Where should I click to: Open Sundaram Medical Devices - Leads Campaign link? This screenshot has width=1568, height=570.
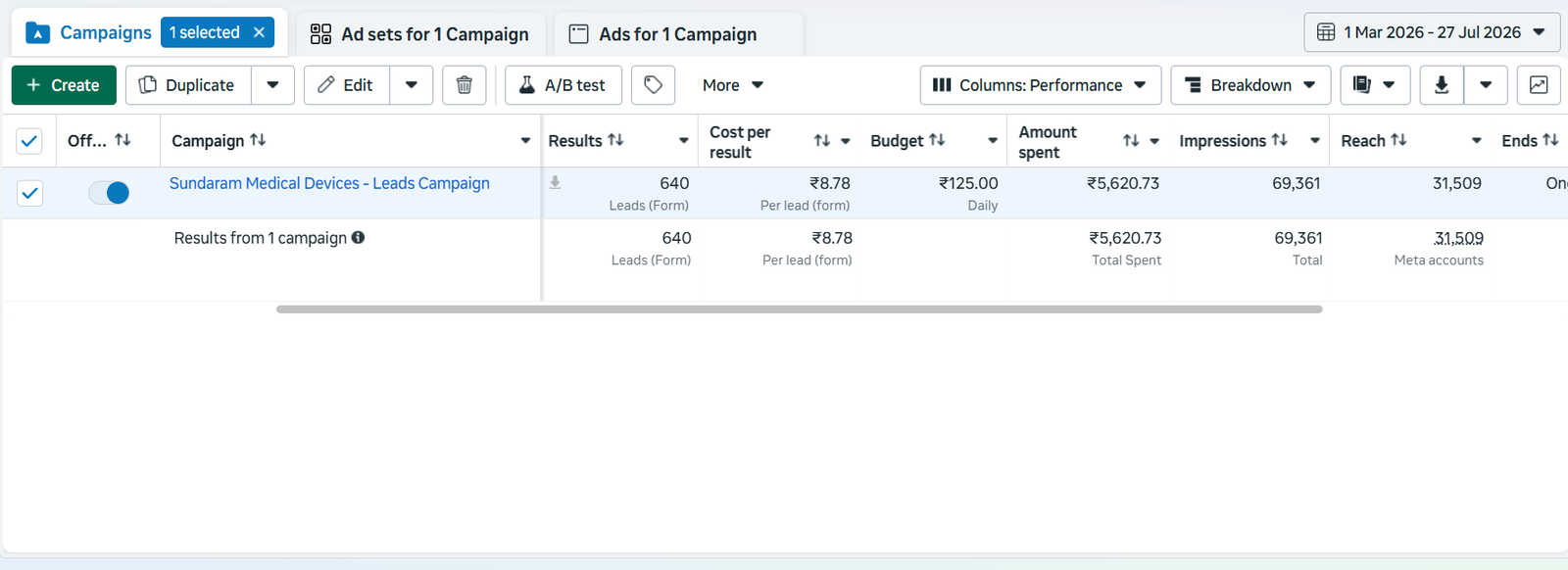click(329, 183)
